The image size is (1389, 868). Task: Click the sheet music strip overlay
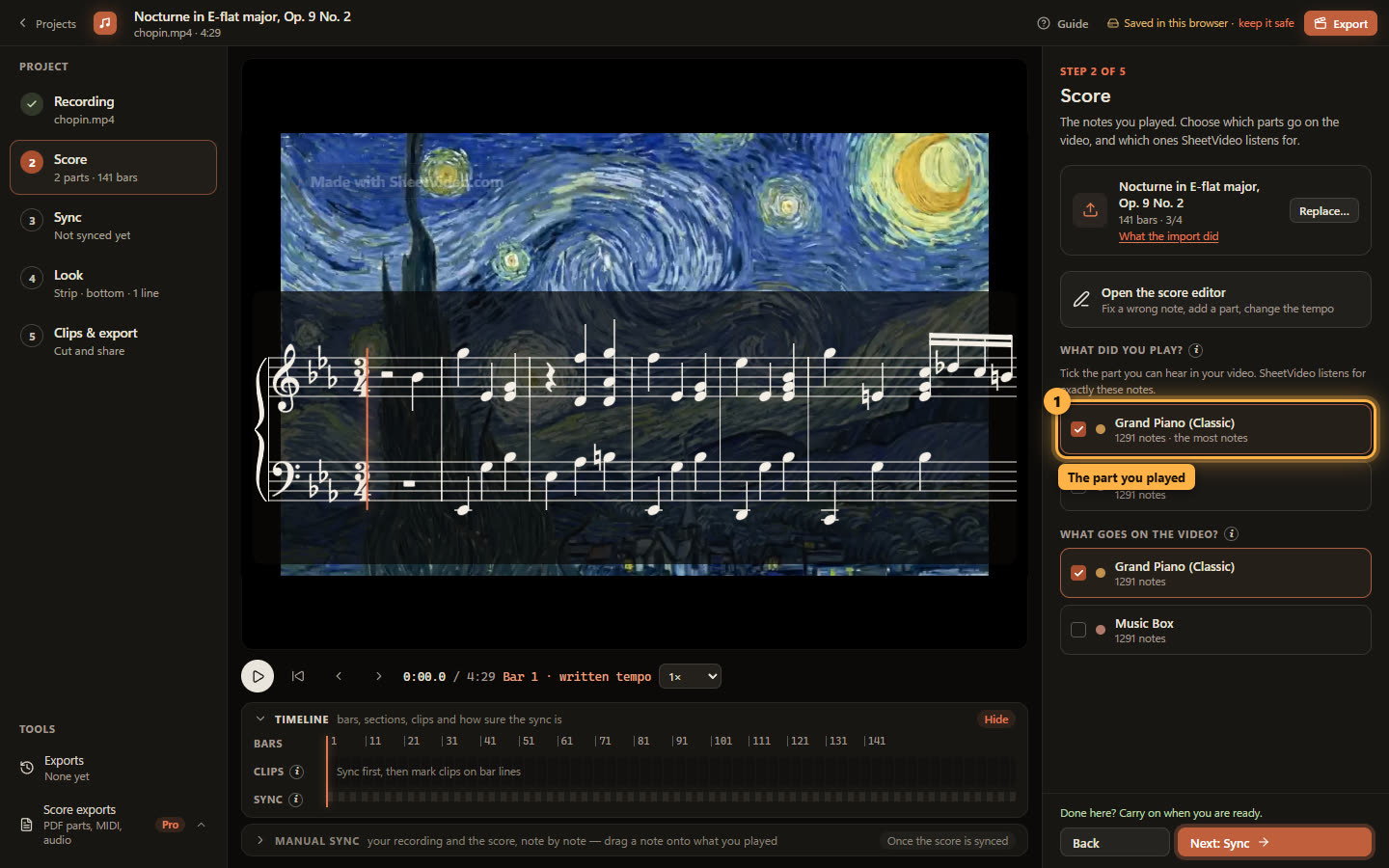[634, 427]
